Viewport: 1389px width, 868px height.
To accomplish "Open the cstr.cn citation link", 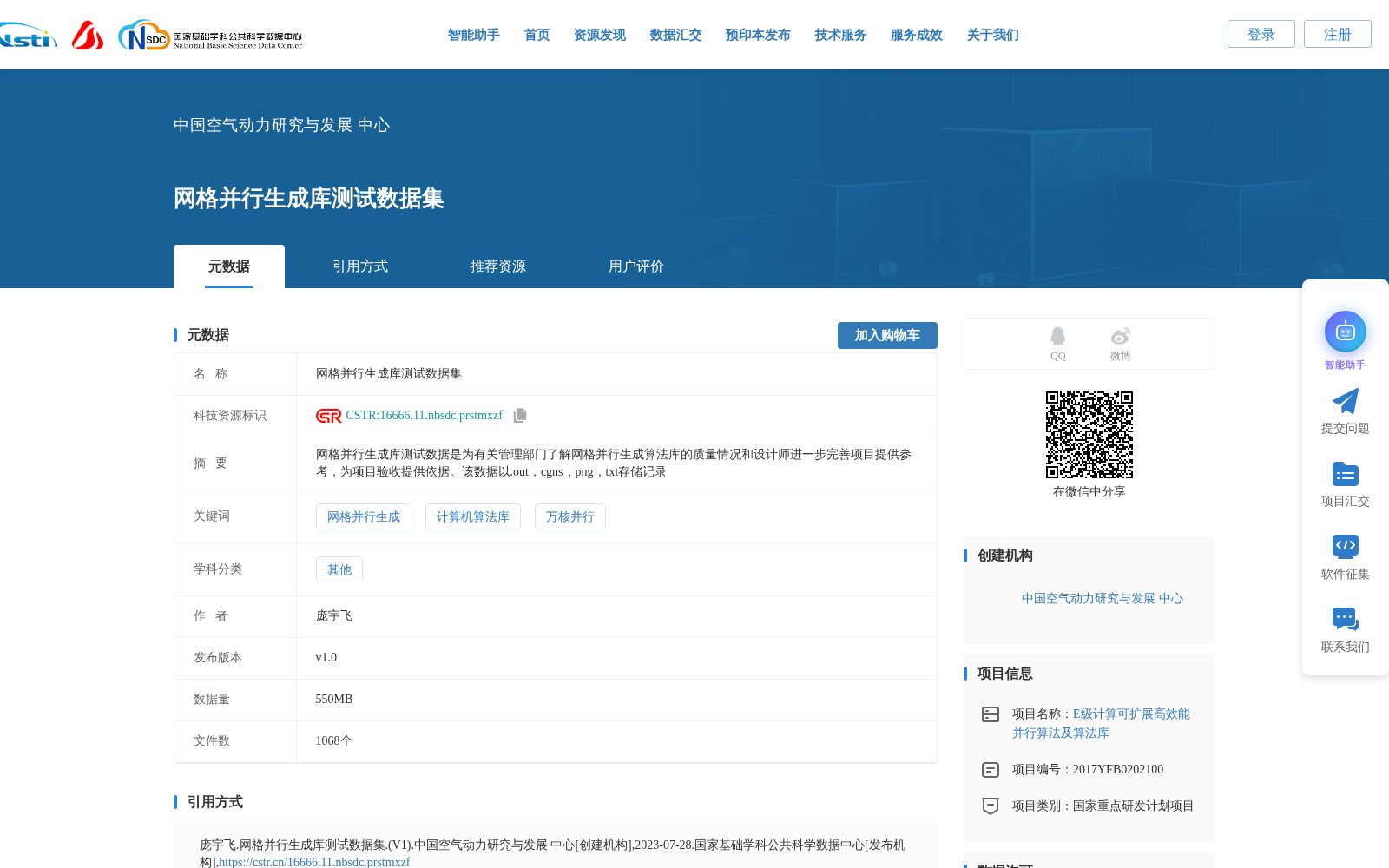I will pyautogui.click(x=314, y=862).
